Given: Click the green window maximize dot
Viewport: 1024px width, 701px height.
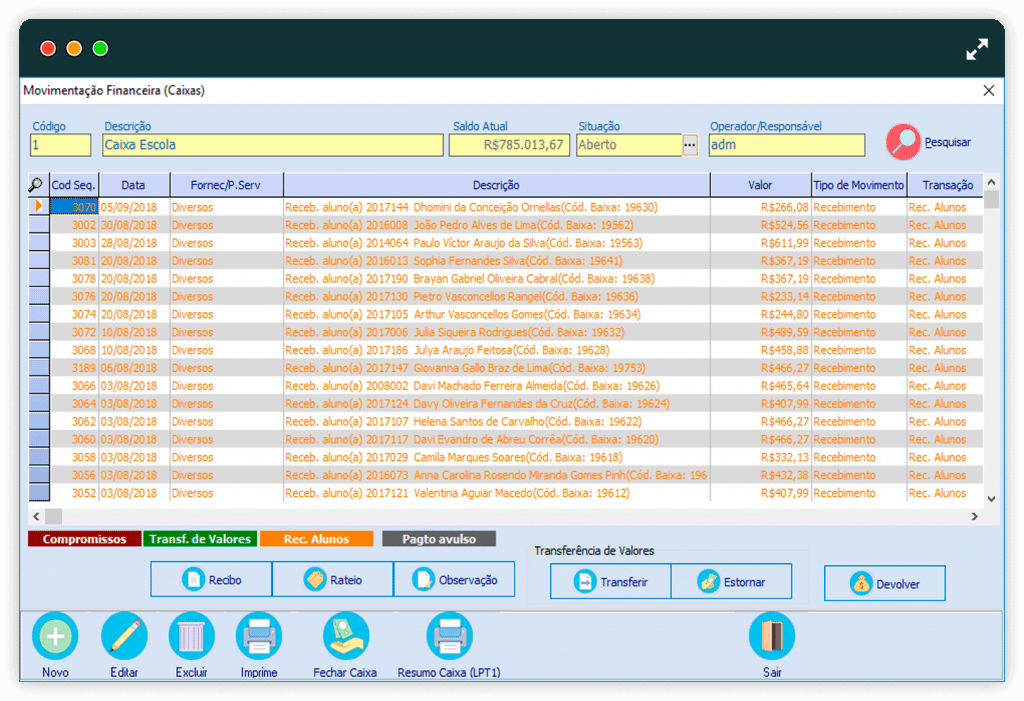Looking at the screenshot, I should coord(100,48).
